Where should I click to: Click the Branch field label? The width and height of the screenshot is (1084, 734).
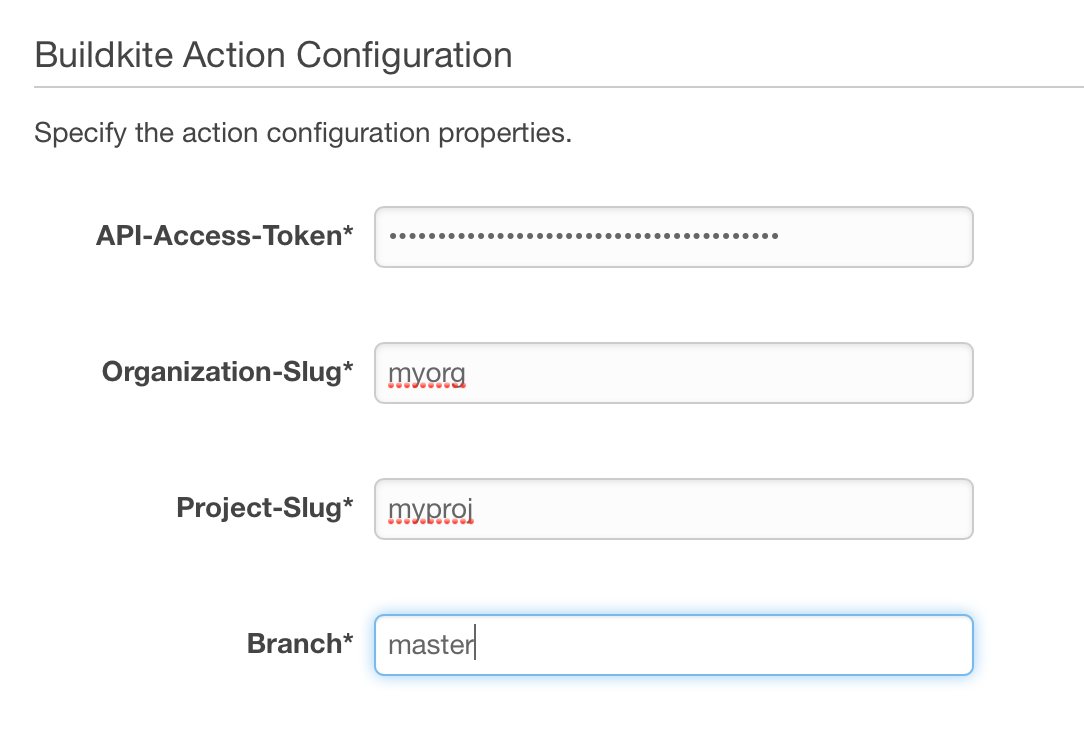(293, 644)
